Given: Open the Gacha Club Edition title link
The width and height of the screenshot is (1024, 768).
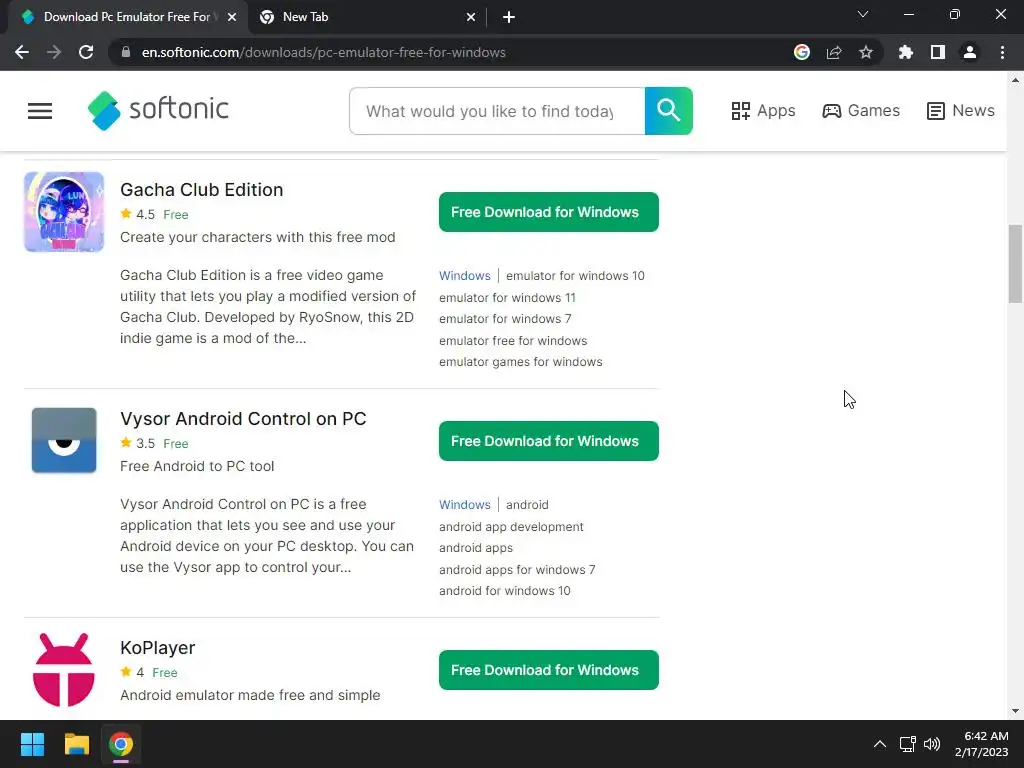Looking at the screenshot, I should (202, 189).
